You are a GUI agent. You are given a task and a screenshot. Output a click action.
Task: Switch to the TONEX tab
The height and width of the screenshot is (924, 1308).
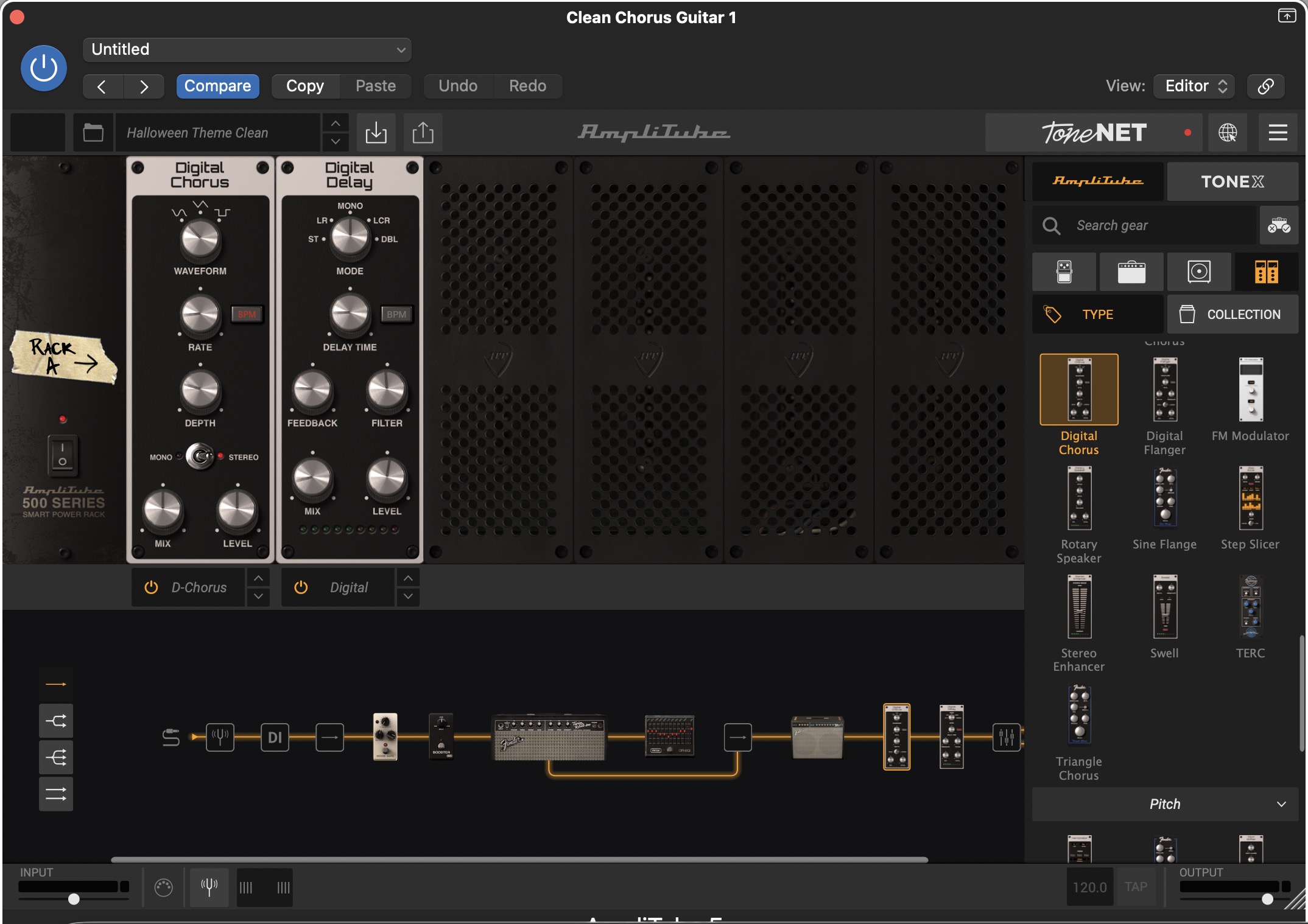[x=1232, y=181]
